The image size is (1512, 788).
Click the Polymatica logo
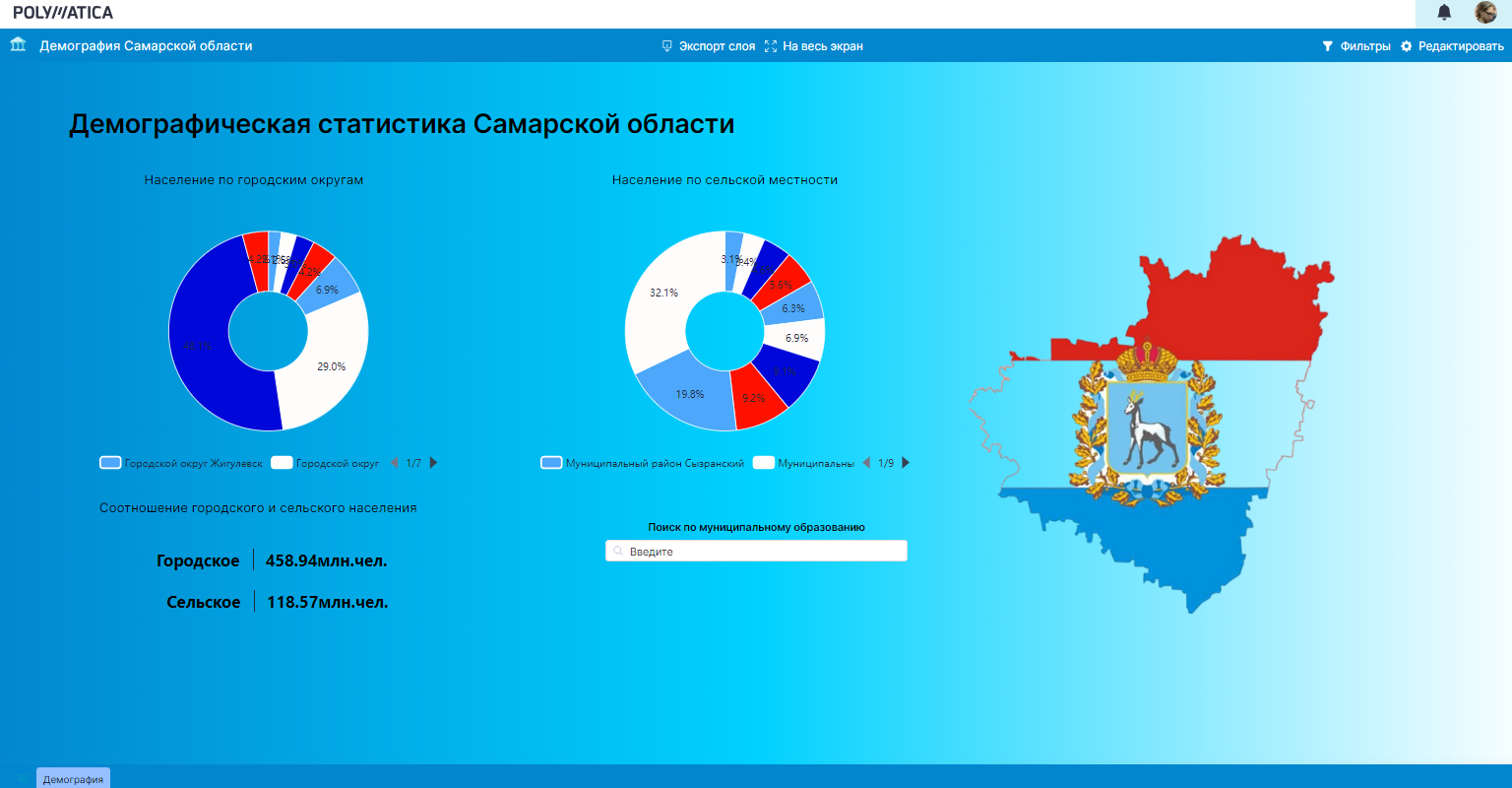click(x=63, y=13)
